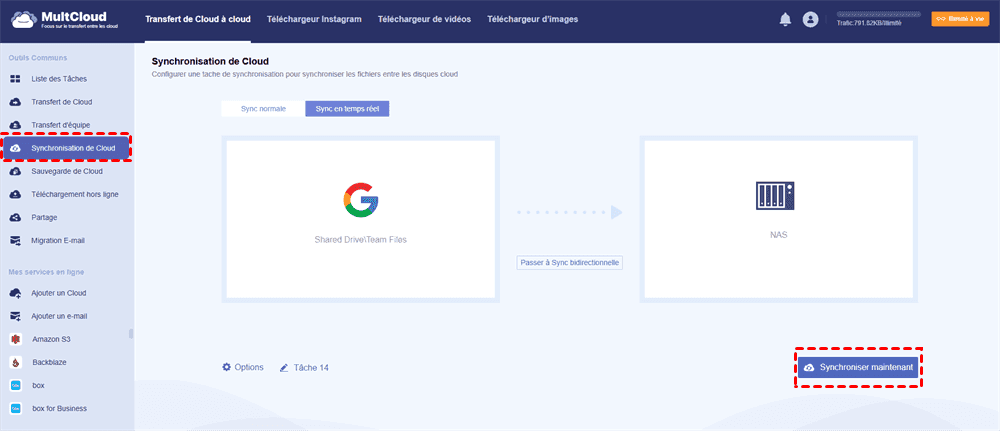Click the Ajouter un Cloud icon

[x=15, y=293]
